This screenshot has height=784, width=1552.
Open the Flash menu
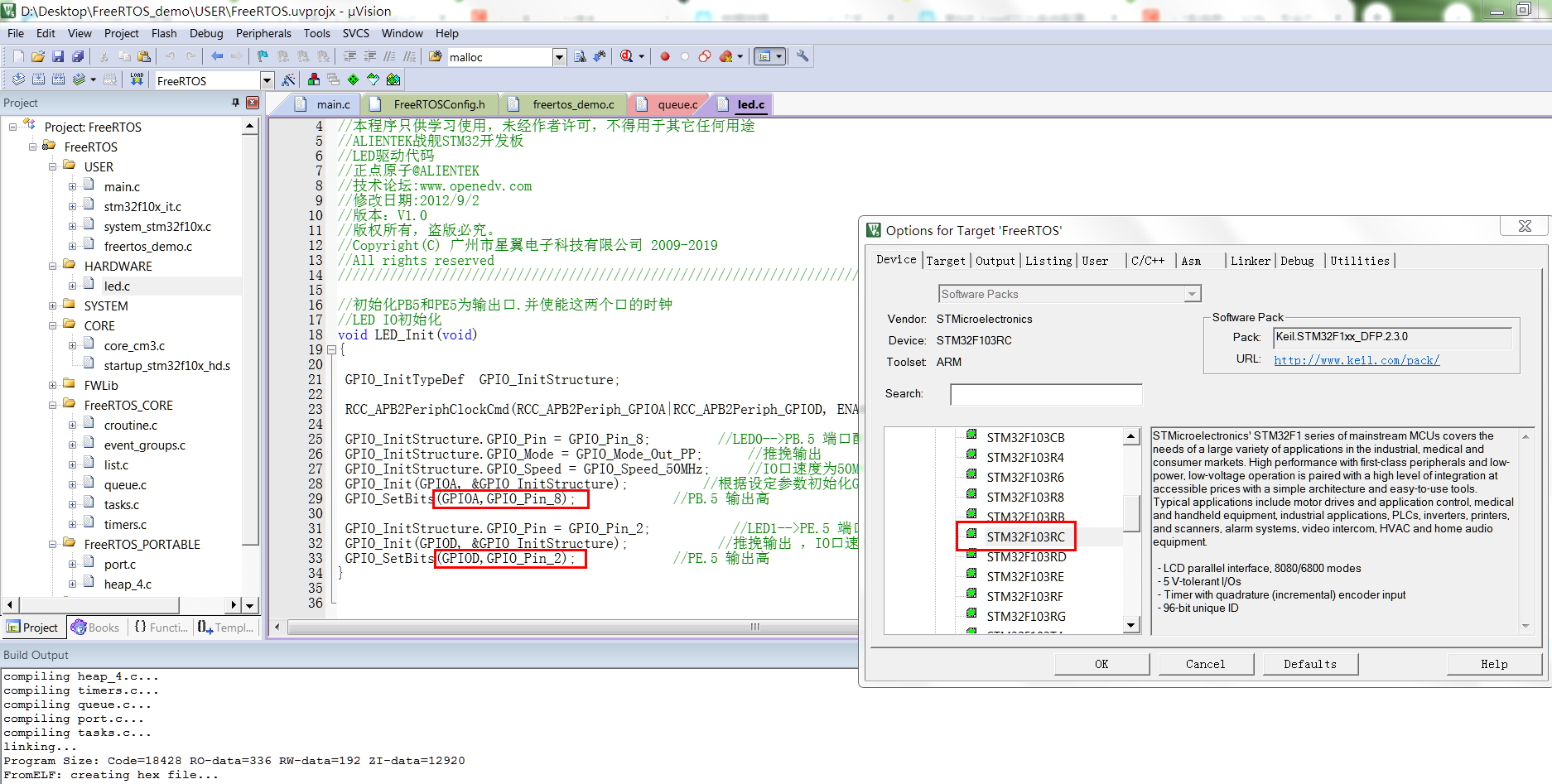tap(164, 33)
